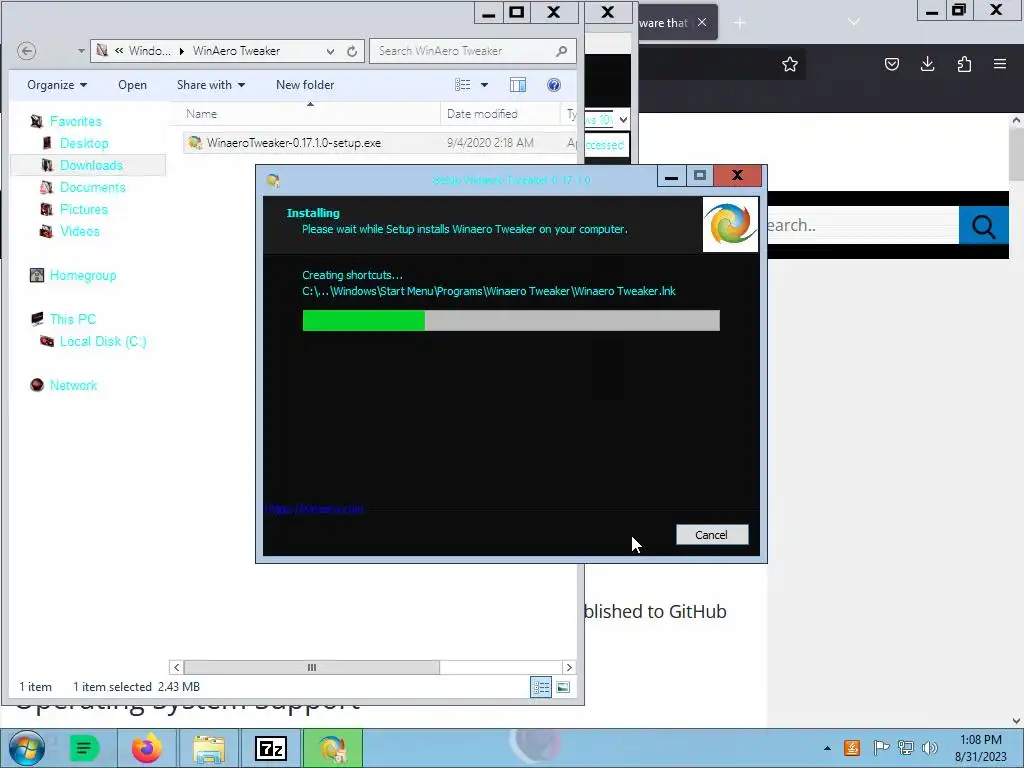Open Downloads in navigation pane
Image resolution: width=1024 pixels, height=768 pixels.
[x=91, y=165]
